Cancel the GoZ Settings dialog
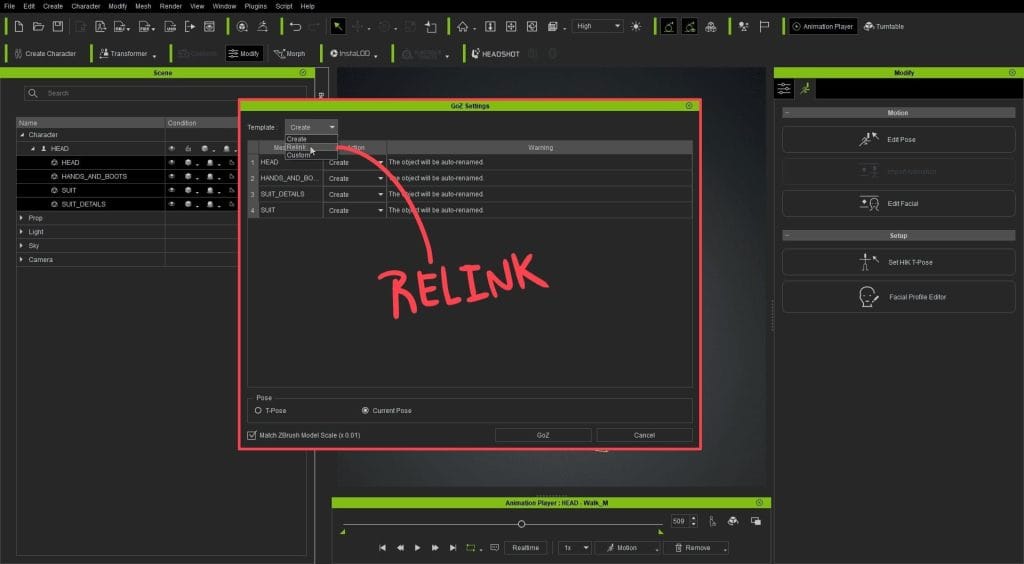The image size is (1024, 564). point(644,435)
